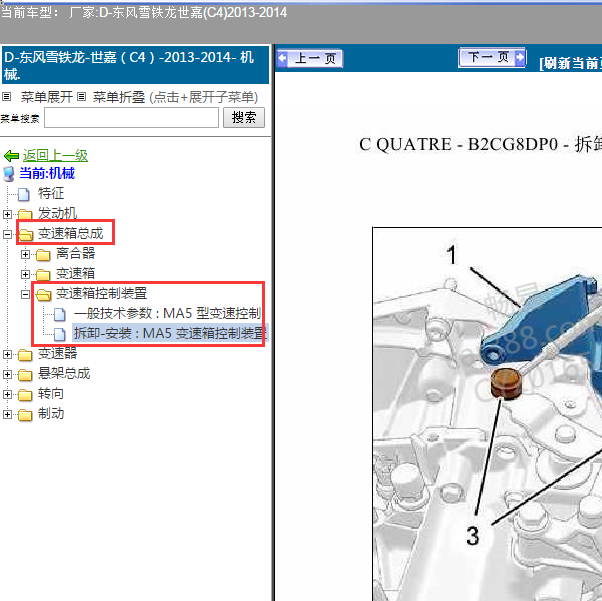Click the 离合器 folder icon
Viewport: 602px width, 601px height.
[x=43, y=254]
